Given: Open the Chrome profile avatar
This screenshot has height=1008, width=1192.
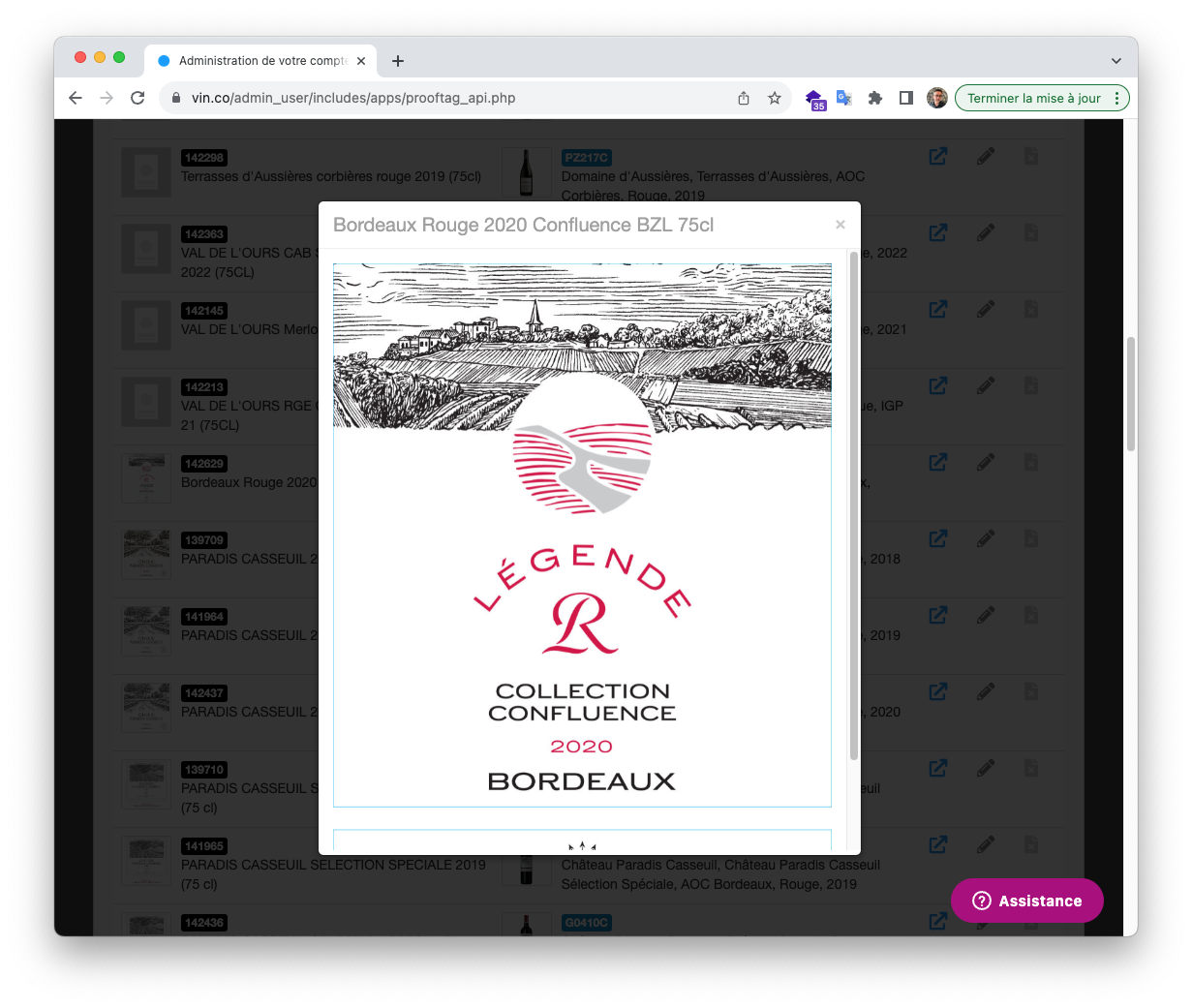Looking at the screenshot, I should 937,98.
